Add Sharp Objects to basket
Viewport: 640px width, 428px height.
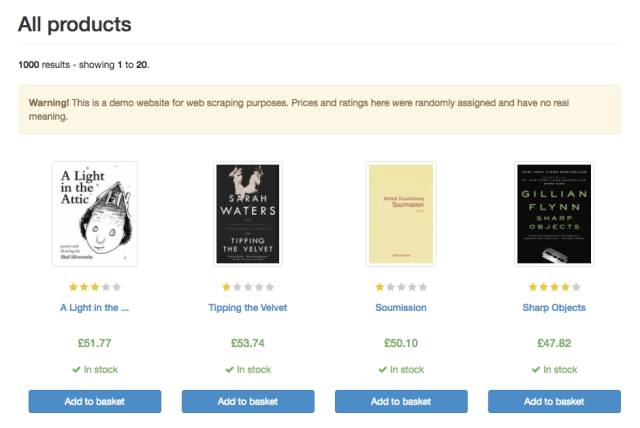(x=554, y=401)
